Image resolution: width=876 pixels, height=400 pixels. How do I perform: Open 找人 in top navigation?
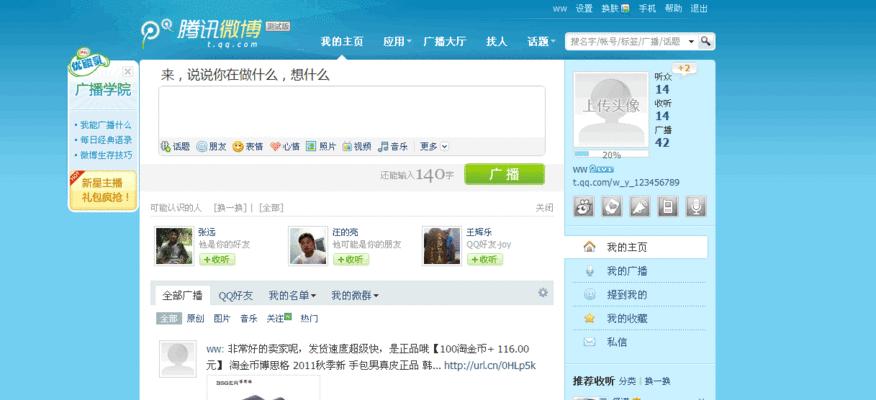tap(496, 41)
